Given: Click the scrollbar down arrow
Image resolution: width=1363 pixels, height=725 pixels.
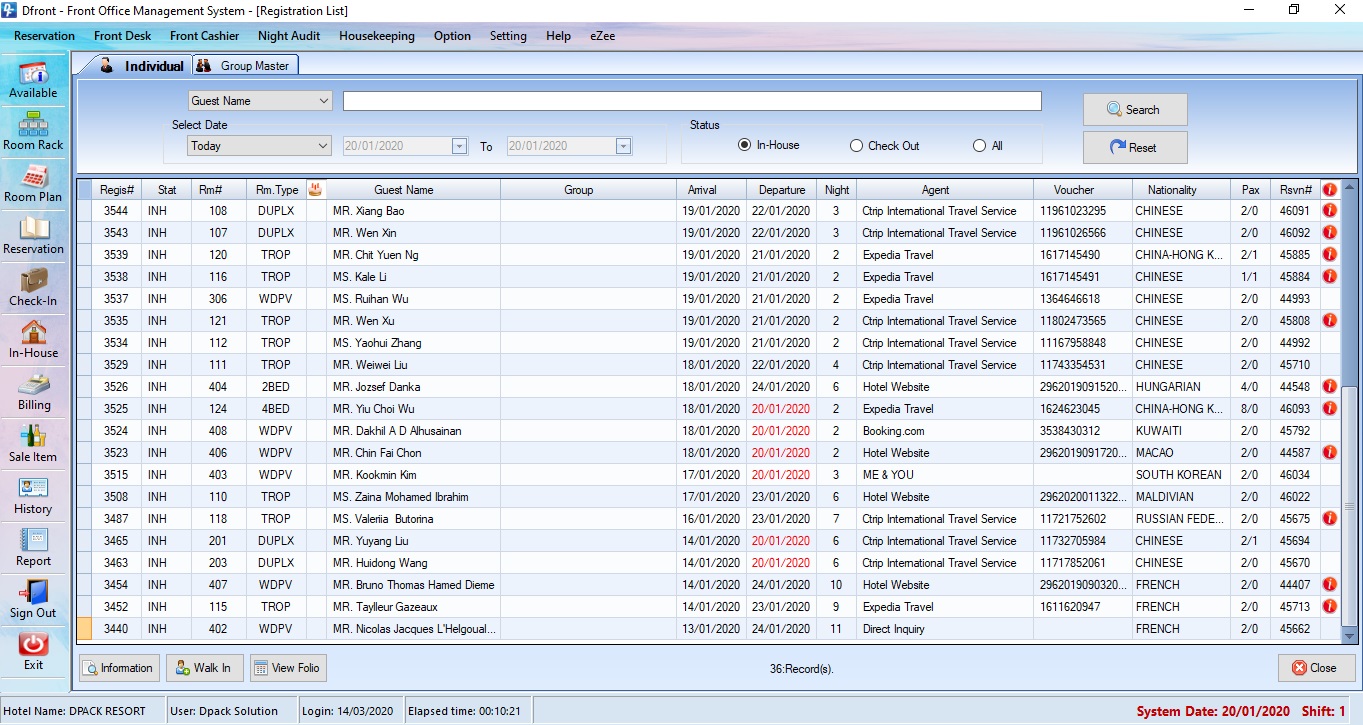Looking at the screenshot, I should (1349, 636).
